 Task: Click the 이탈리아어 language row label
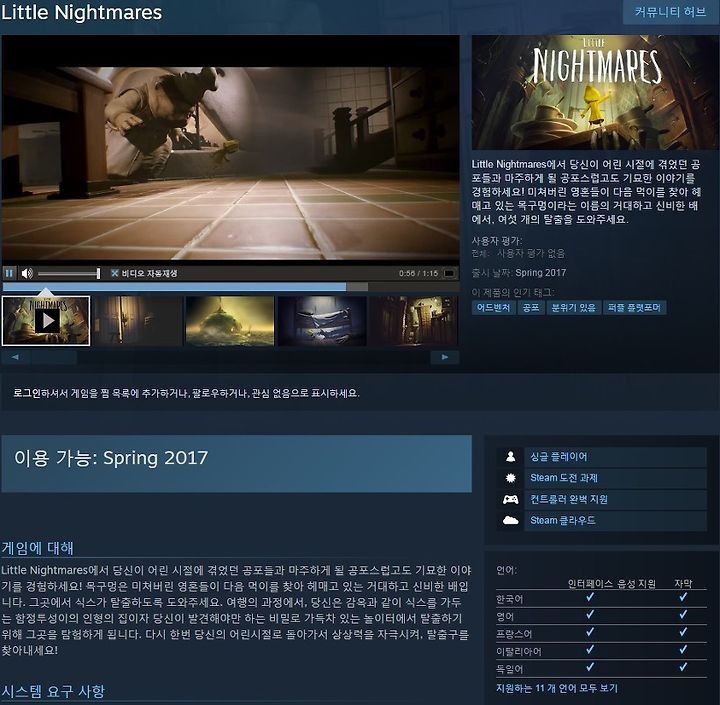[x=518, y=652]
